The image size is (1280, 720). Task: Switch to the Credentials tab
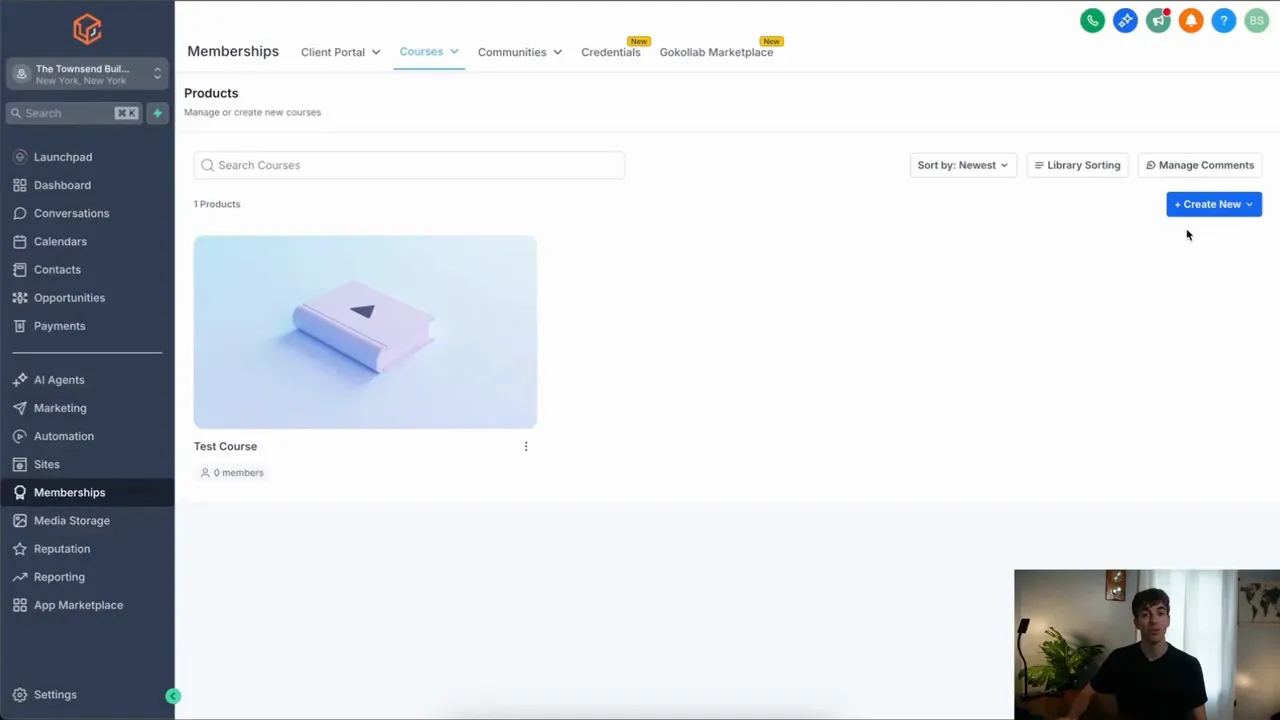pos(611,52)
